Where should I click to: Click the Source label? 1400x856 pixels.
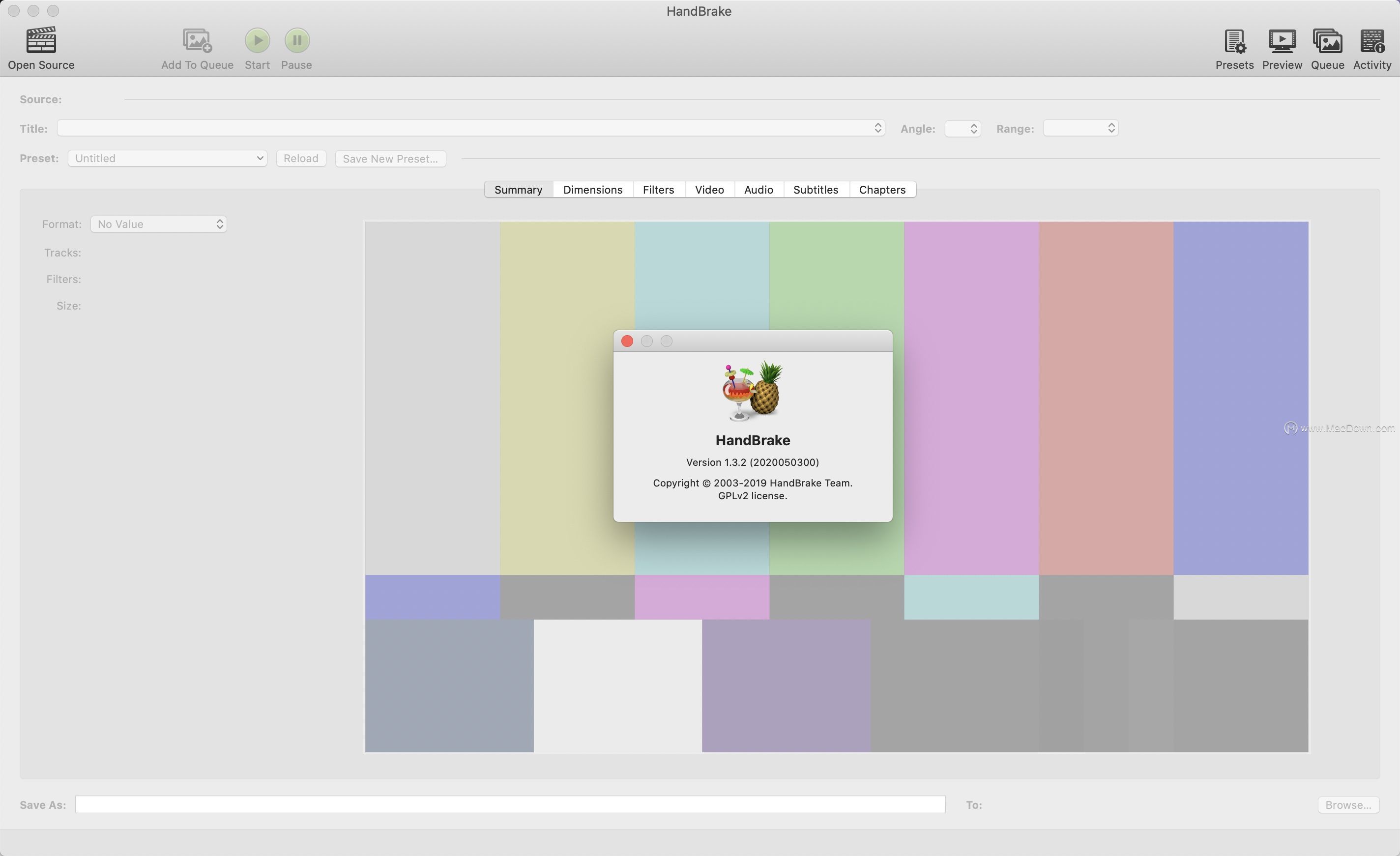tap(41, 99)
